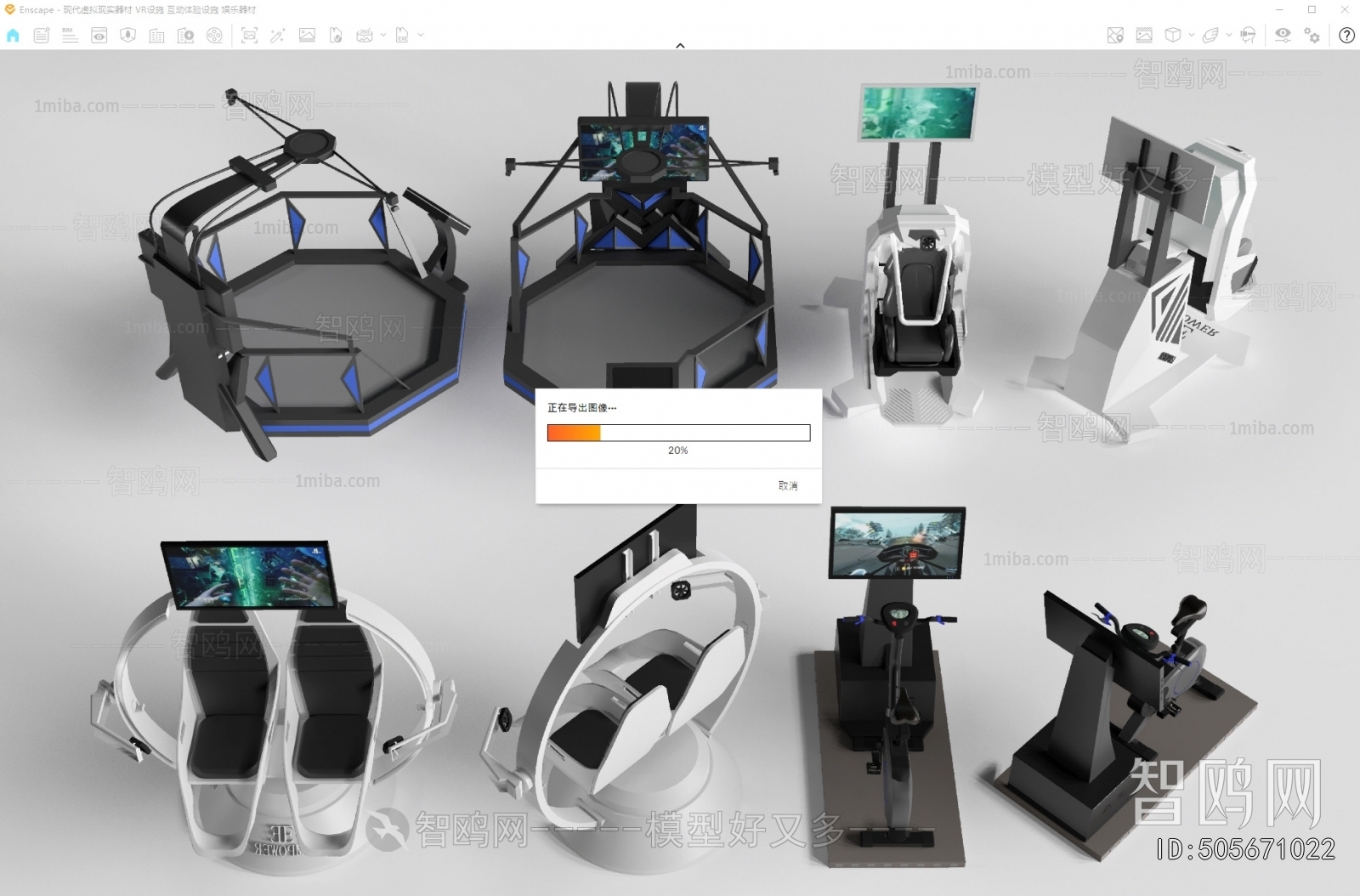Open the Help question mark icon
The height and width of the screenshot is (896, 1360).
click(1346, 35)
